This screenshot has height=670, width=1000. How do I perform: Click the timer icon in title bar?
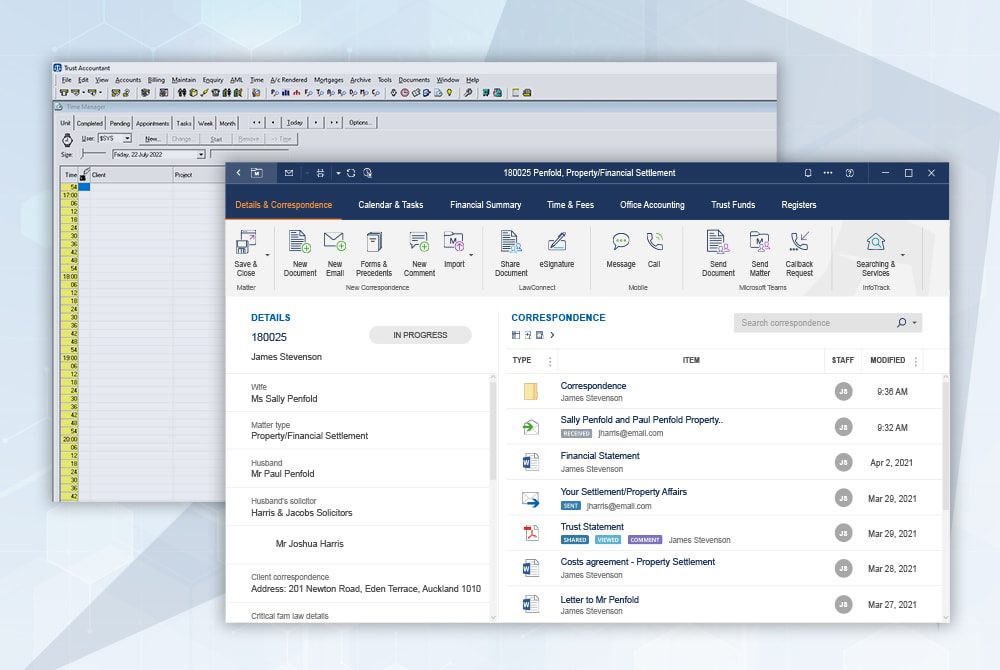pyautogui.click(x=367, y=173)
